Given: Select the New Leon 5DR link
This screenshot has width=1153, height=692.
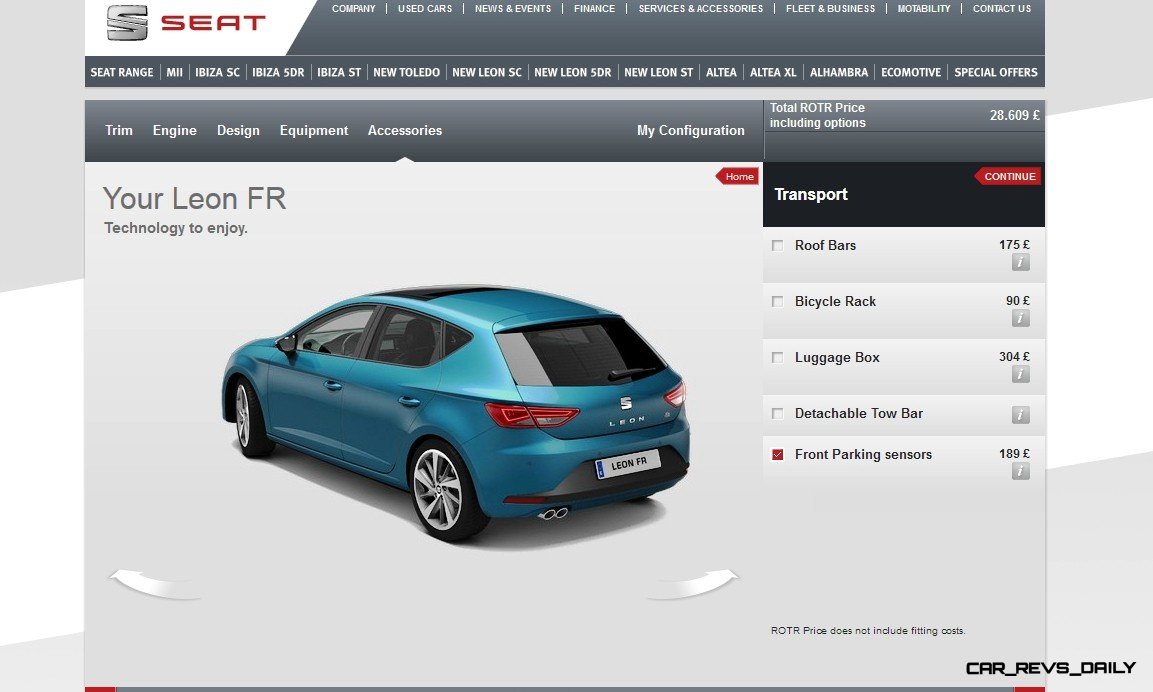Looking at the screenshot, I should coord(572,72).
